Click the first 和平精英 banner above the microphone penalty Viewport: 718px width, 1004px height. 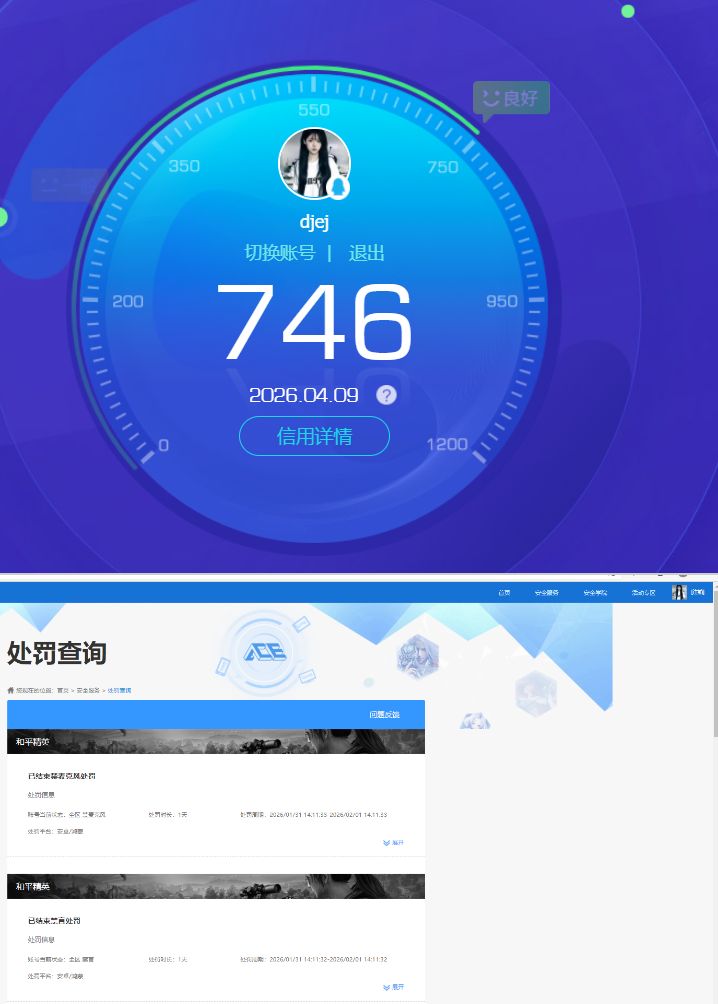click(216, 741)
